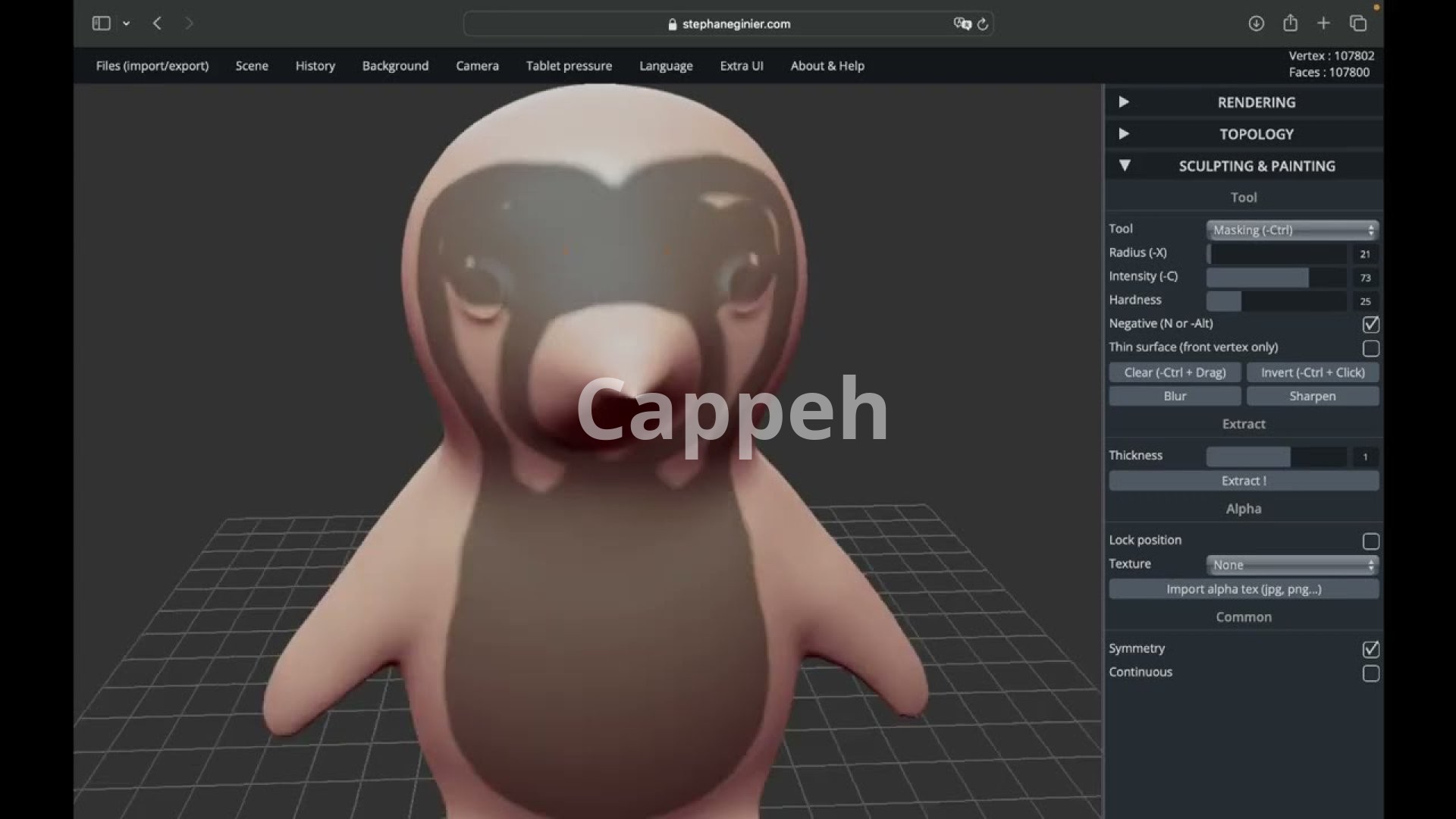Image resolution: width=1456 pixels, height=819 pixels.
Task: Open the browser downloads icon
Action: [x=1256, y=24]
